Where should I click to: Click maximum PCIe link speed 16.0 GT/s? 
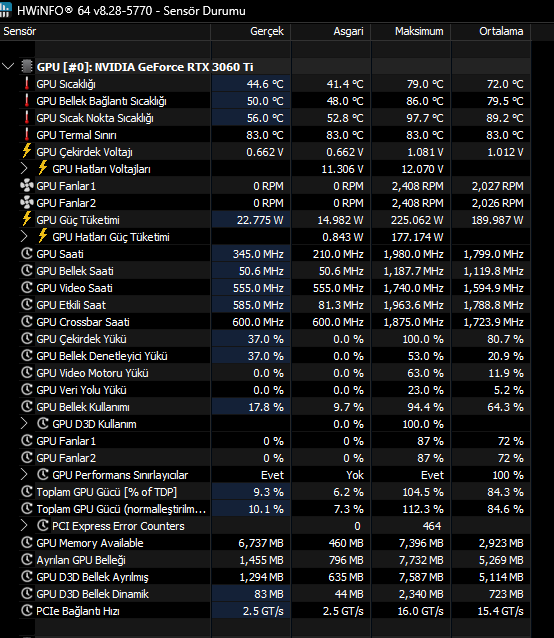click(x=420, y=611)
